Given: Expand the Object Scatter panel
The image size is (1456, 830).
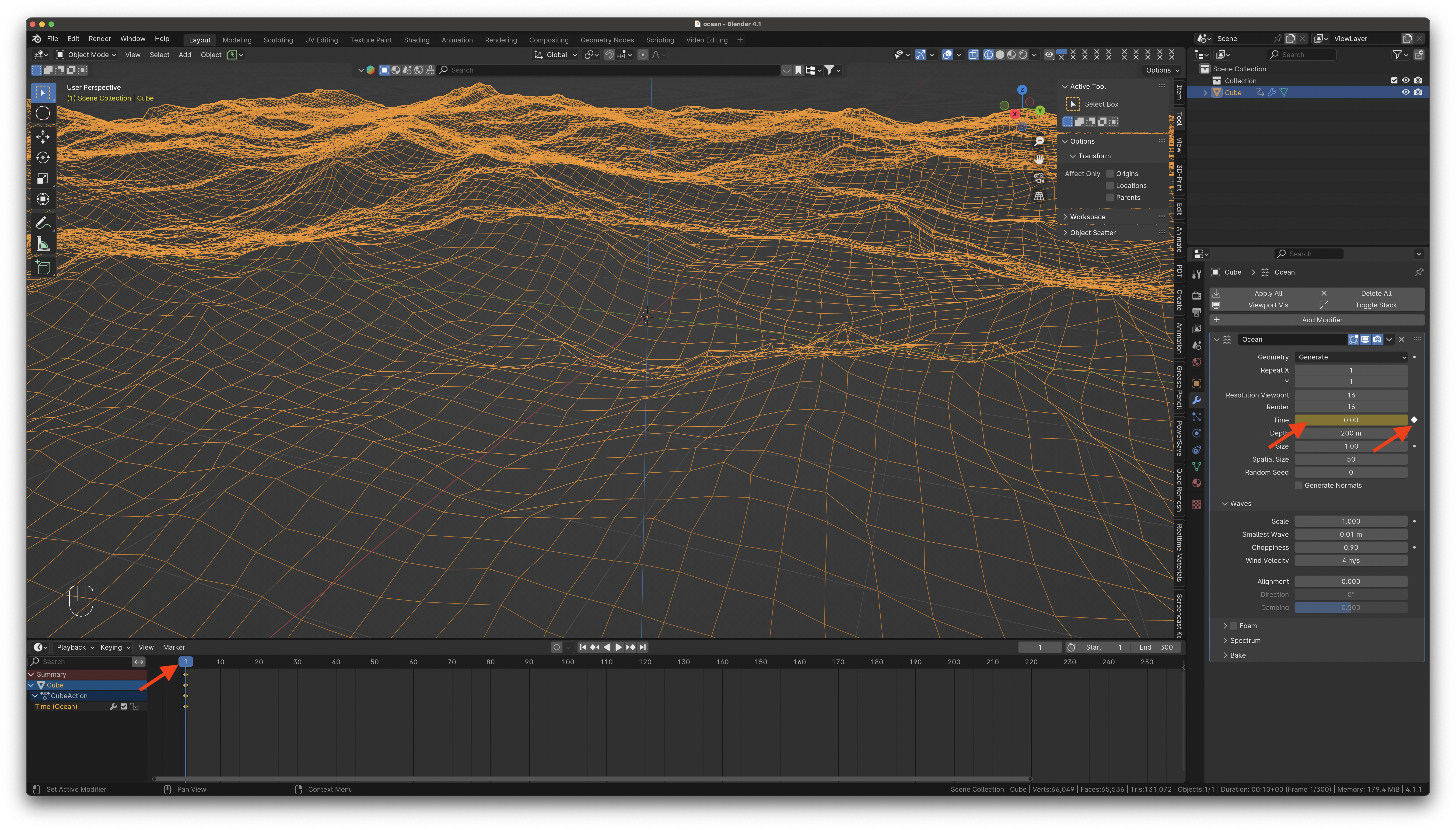Looking at the screenshot, I should (x=1092, y=233).
